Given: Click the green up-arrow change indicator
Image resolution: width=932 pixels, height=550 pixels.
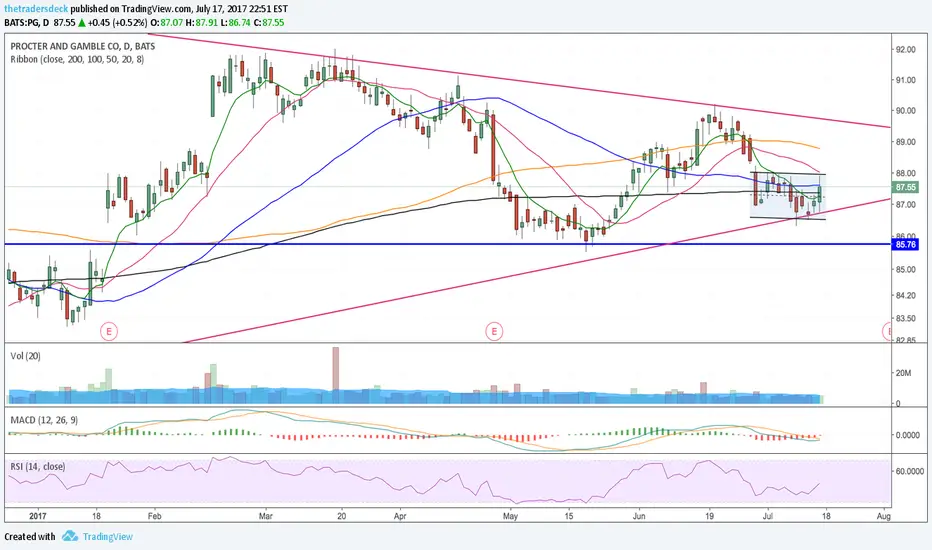Looking at the screenshot, I should (x=81, y=23).
